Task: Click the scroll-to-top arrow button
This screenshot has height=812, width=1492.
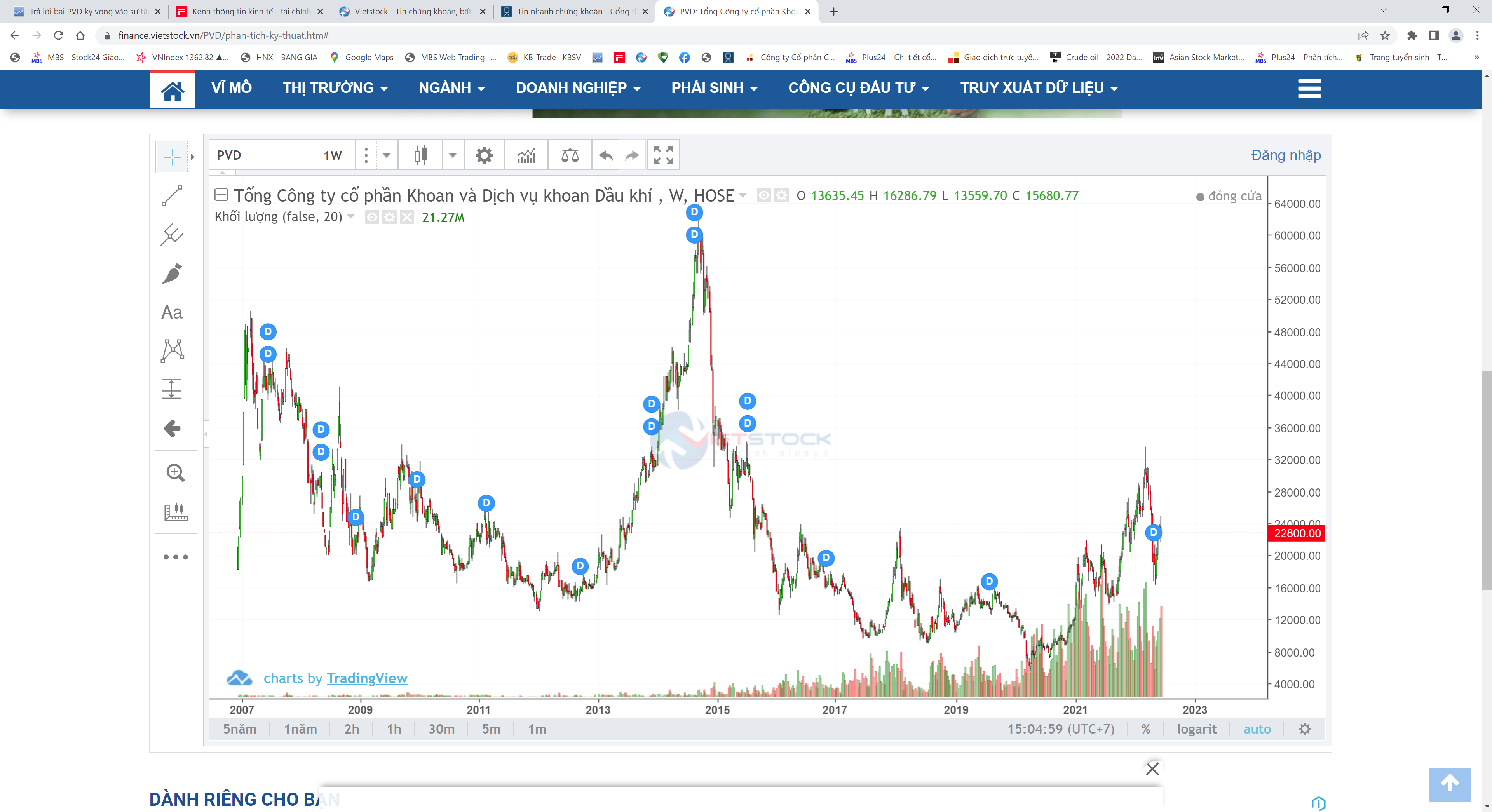Action: click(1449, 784)
